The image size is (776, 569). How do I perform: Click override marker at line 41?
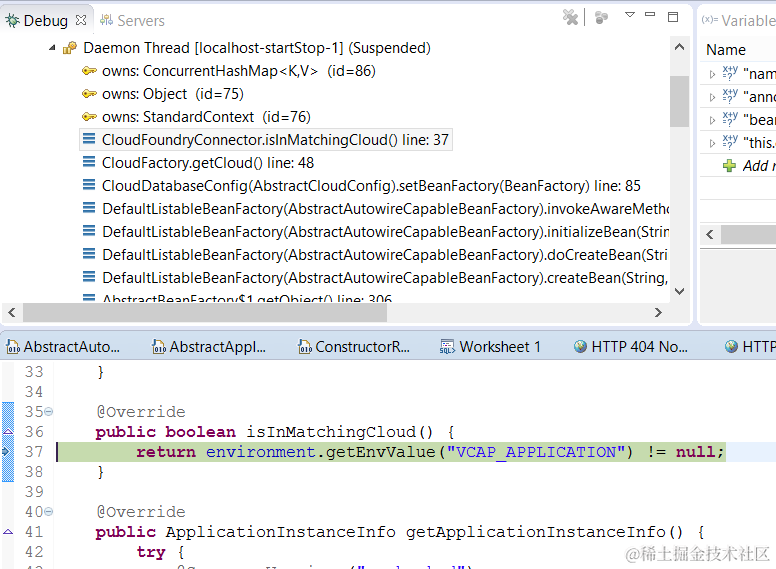[8, 532]
